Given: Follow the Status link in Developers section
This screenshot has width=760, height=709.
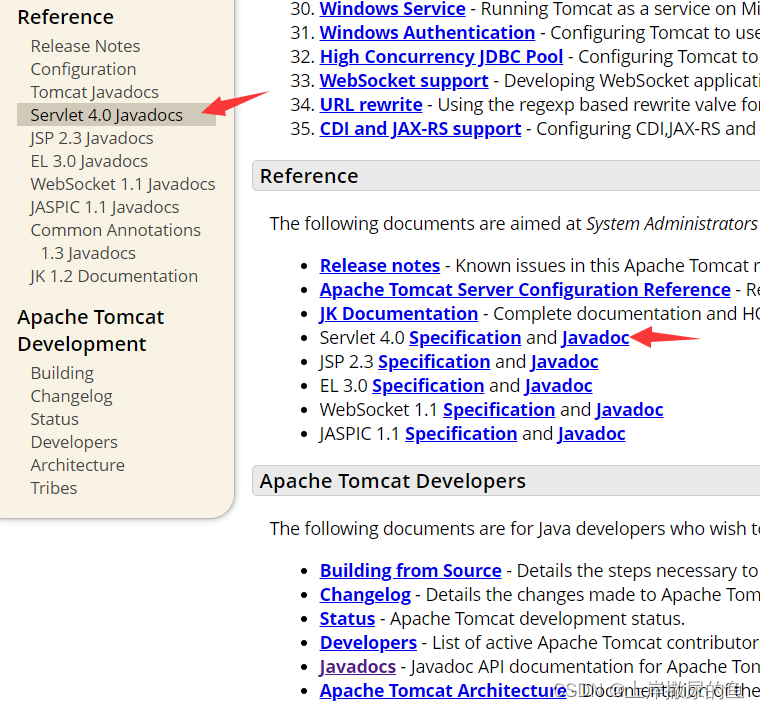Looking at the screenshot, I should click(x=347, y=619).
